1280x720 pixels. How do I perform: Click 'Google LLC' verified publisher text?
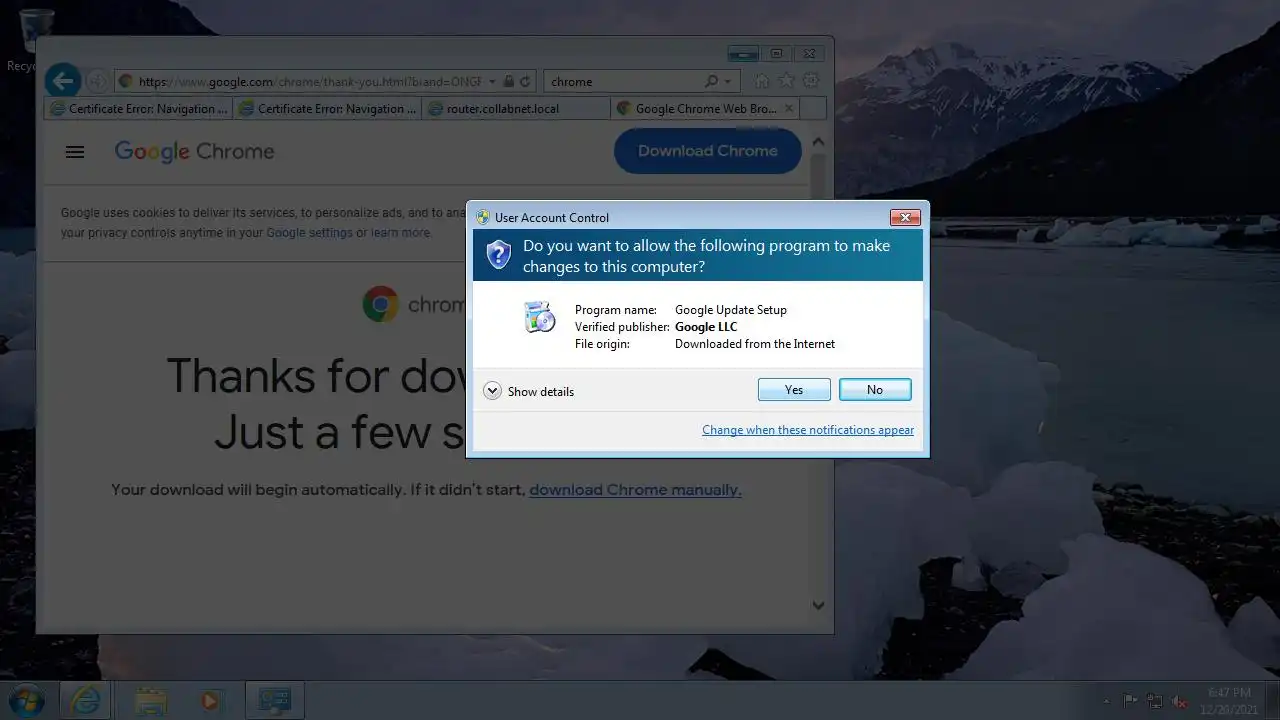(x=706, y=327)
